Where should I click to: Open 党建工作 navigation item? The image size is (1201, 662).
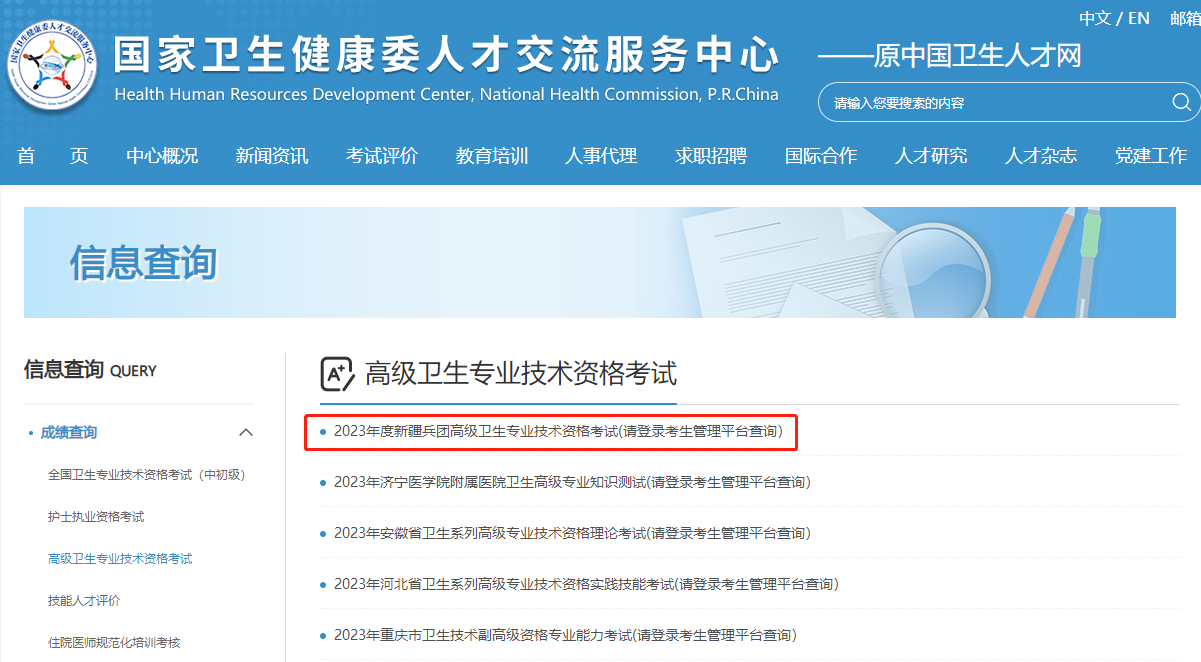(x=1151, y=155)
